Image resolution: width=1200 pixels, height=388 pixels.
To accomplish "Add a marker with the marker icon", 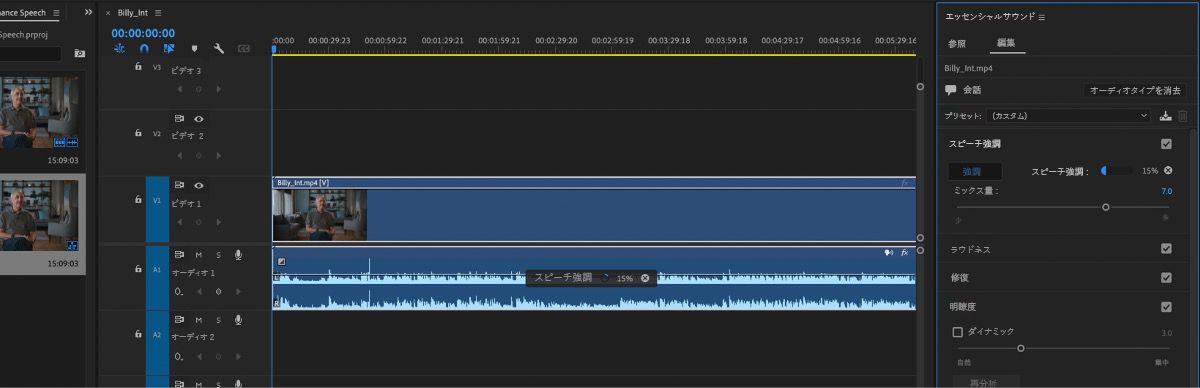I will [194, 48].
